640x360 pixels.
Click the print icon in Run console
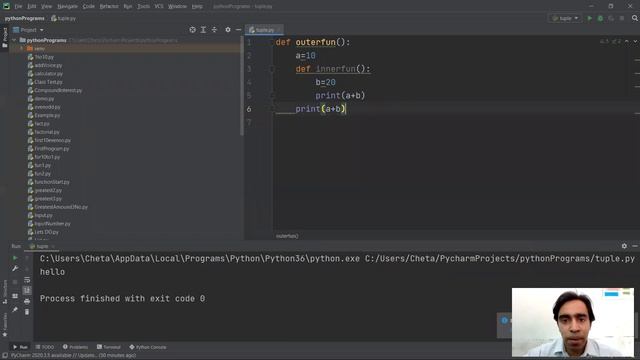click(x=27, y=302)
